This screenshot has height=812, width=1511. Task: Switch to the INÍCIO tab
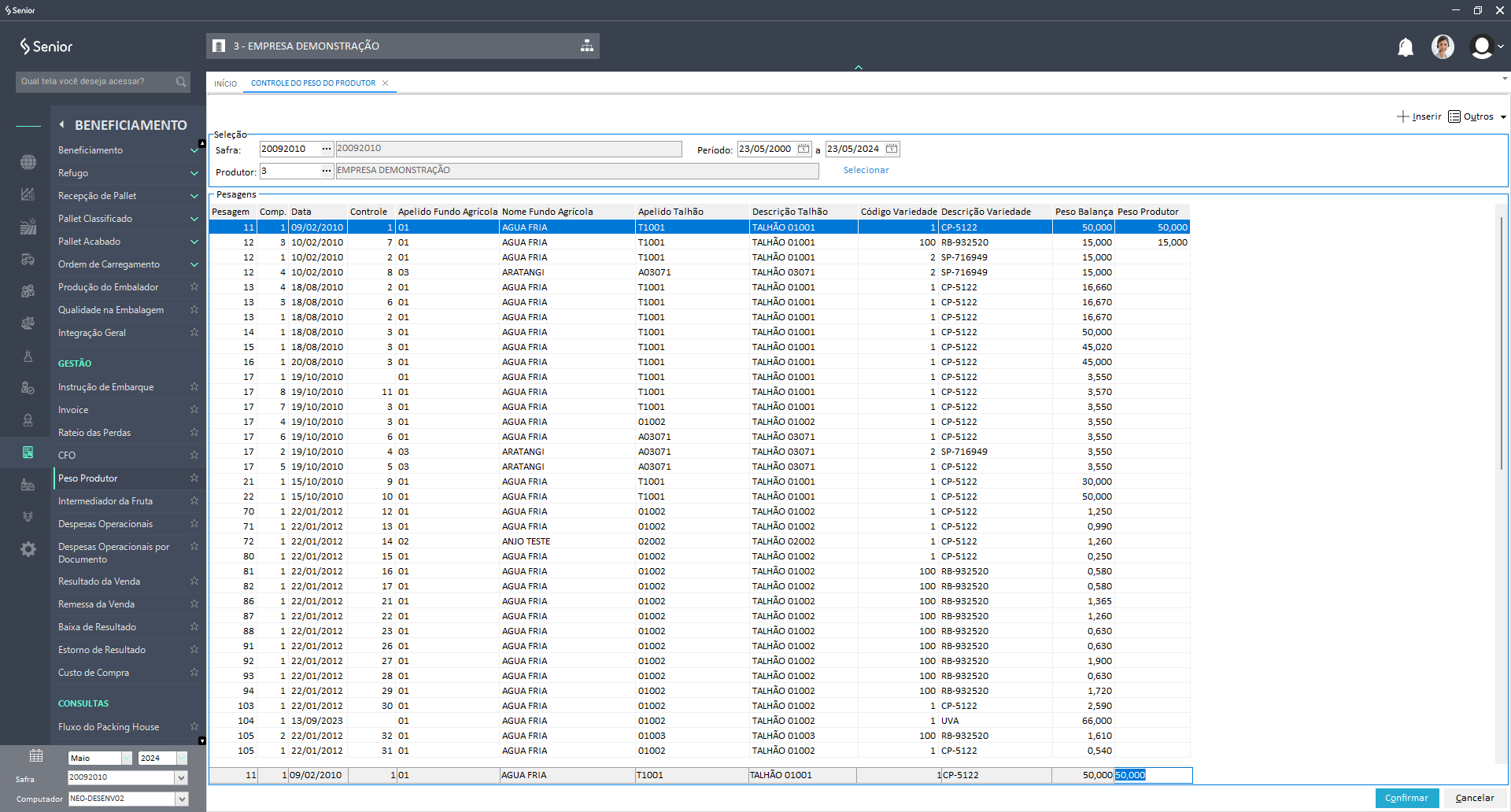tap(225, 83)
